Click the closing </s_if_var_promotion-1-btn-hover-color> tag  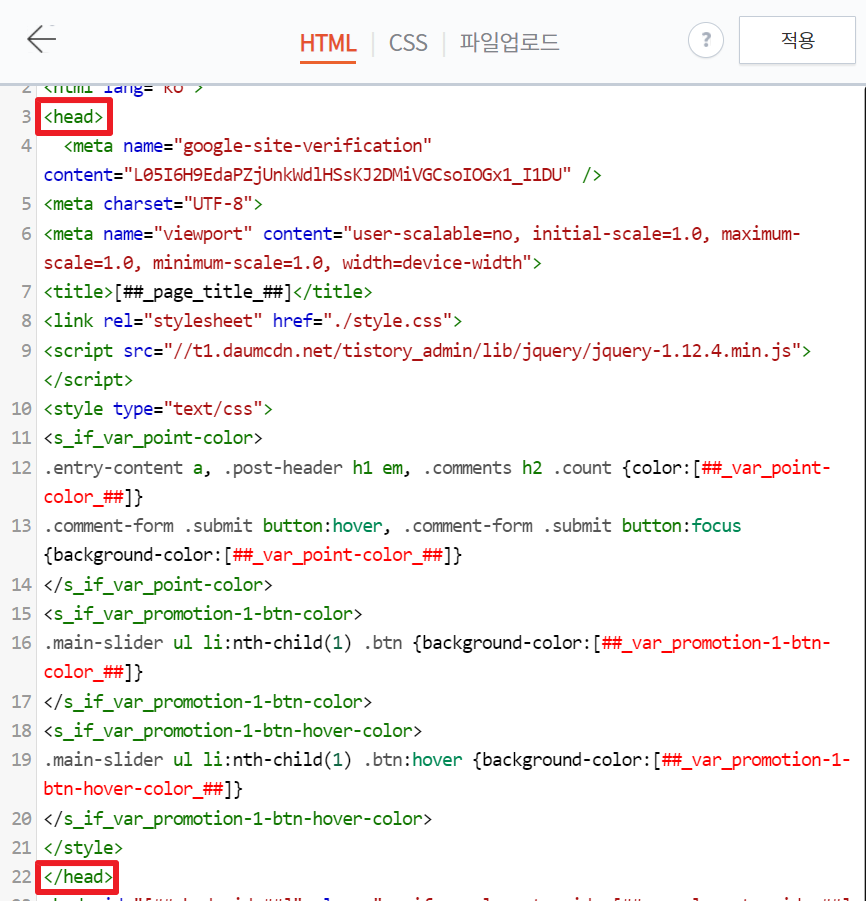point(237,819)
